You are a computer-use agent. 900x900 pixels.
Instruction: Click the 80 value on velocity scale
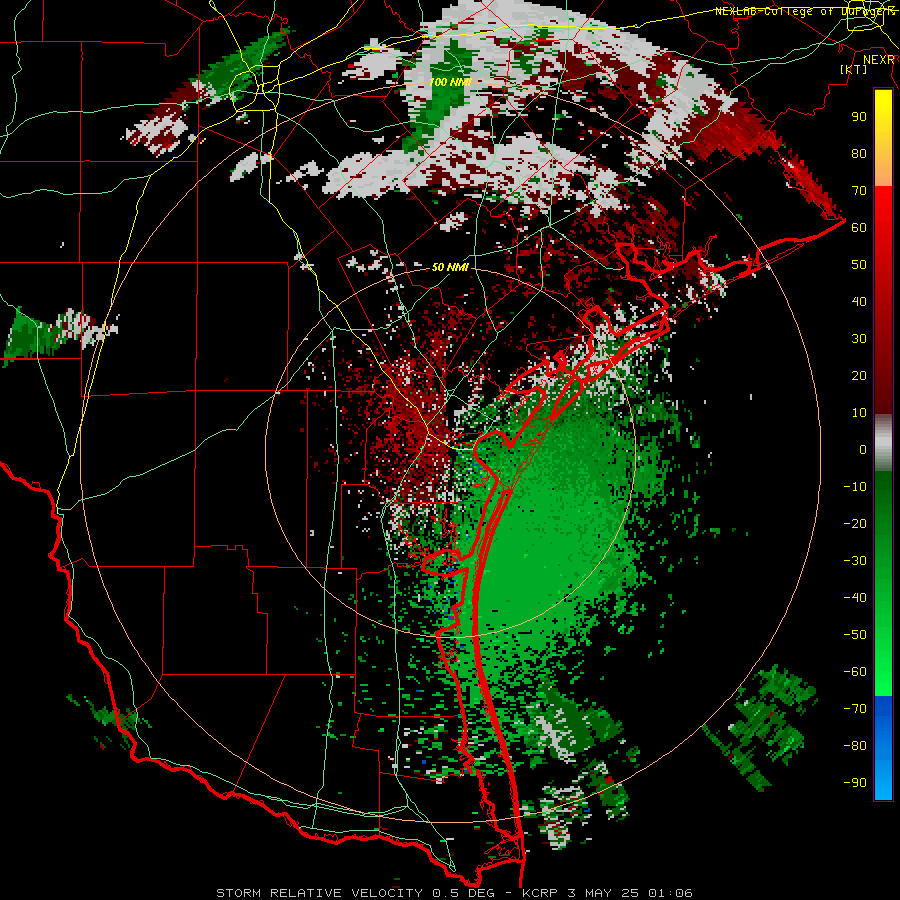pyautogui.click(x=859, y=154)
